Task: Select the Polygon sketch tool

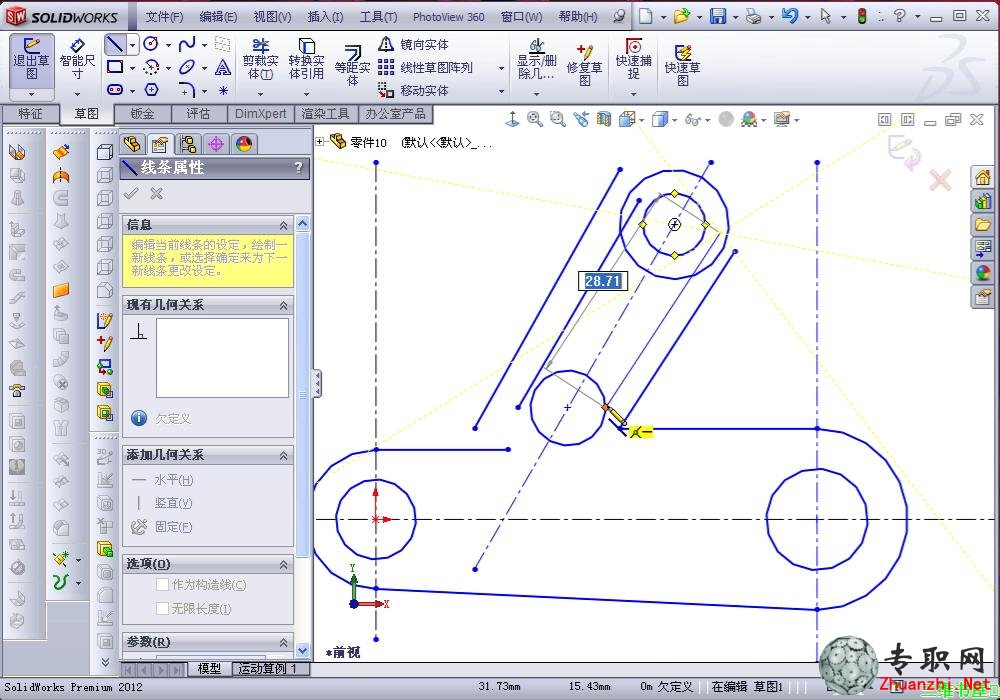Action: [x=151, y=90]
